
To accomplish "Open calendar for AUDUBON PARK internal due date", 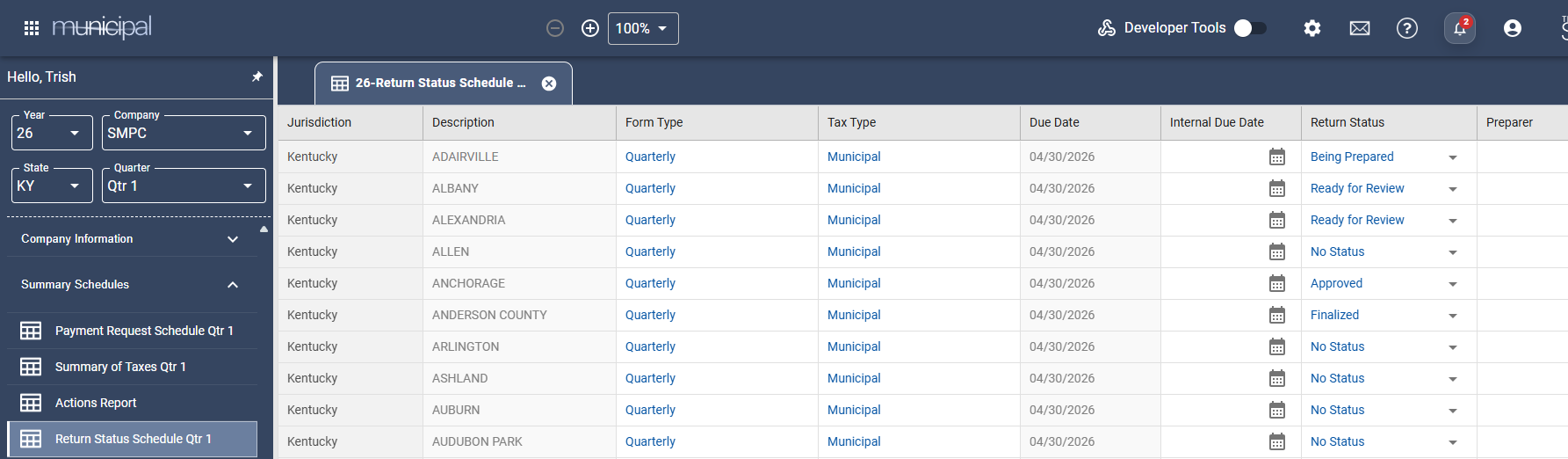I will 1277,441.
